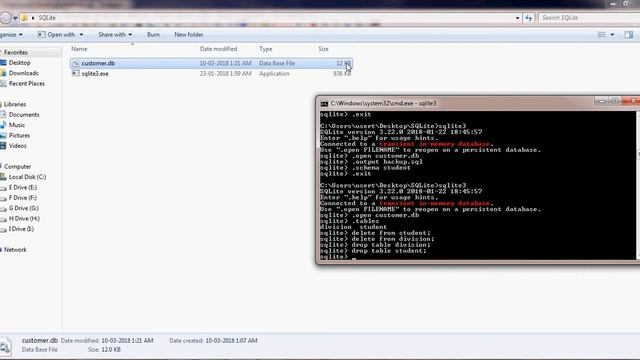Click the Burn toolbar button
Screen dimensions: 640x360
pyautogui.click(x=153, y=35)
